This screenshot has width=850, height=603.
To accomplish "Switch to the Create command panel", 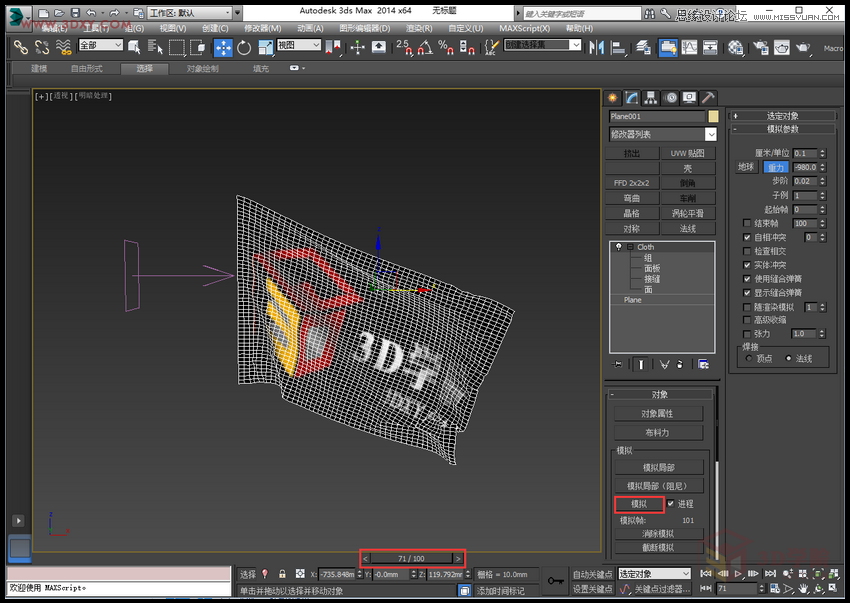I will 613,97.
